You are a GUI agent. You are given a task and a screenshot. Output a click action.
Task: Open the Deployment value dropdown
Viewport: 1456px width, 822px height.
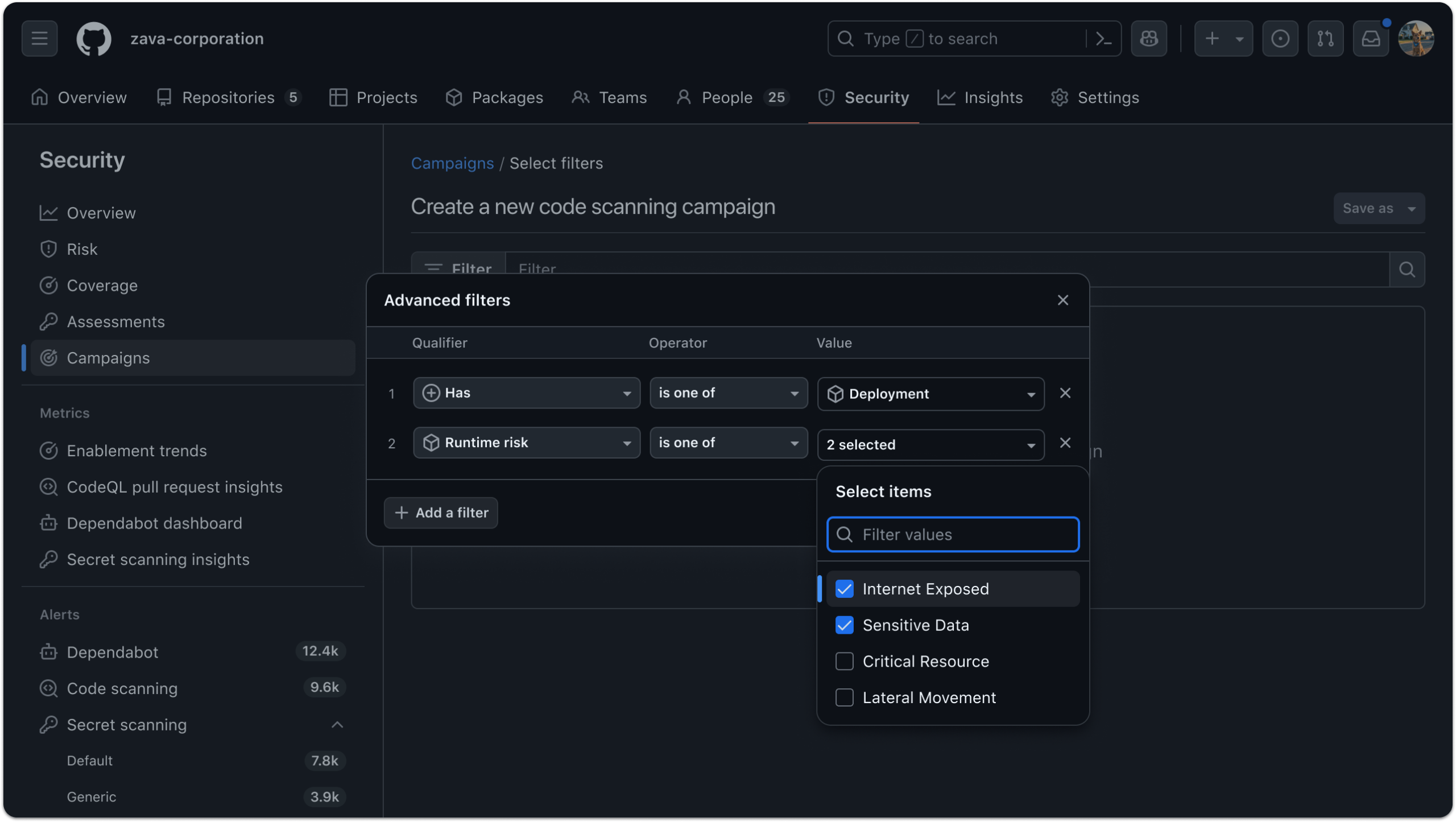click(930, 393)
